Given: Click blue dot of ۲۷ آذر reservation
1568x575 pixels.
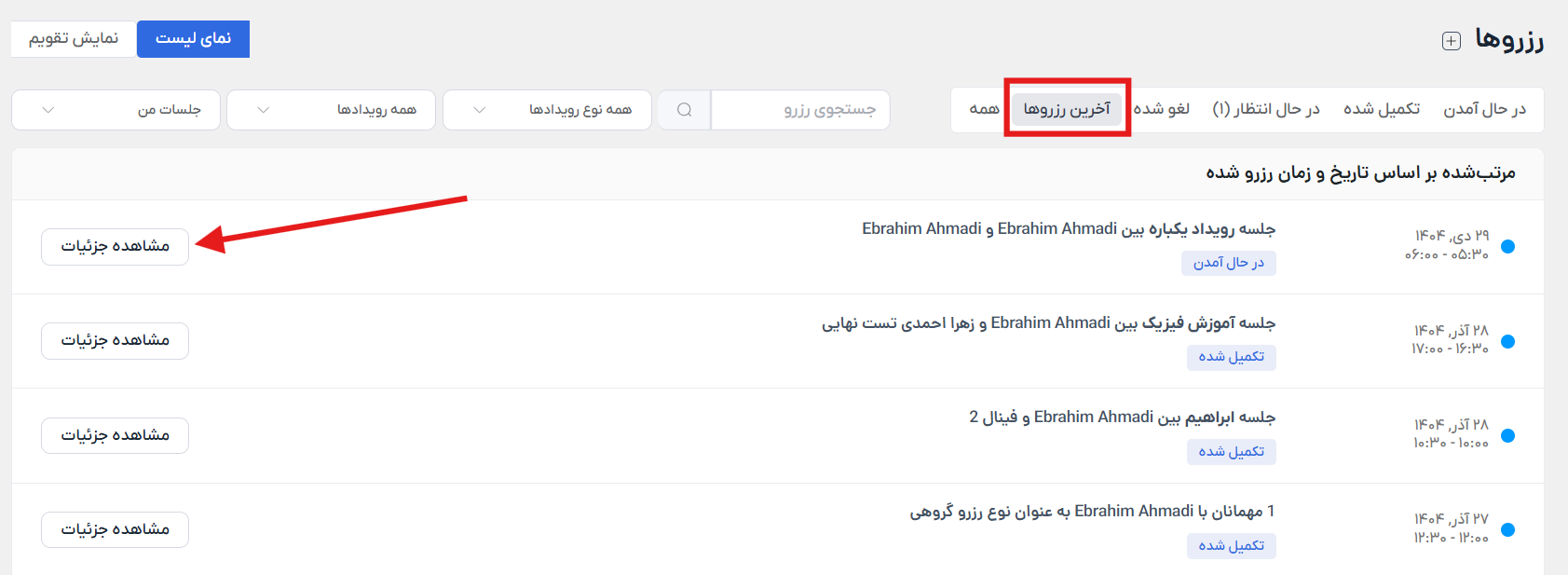Looking at the screenshot, I should (x=1507, y=529).
